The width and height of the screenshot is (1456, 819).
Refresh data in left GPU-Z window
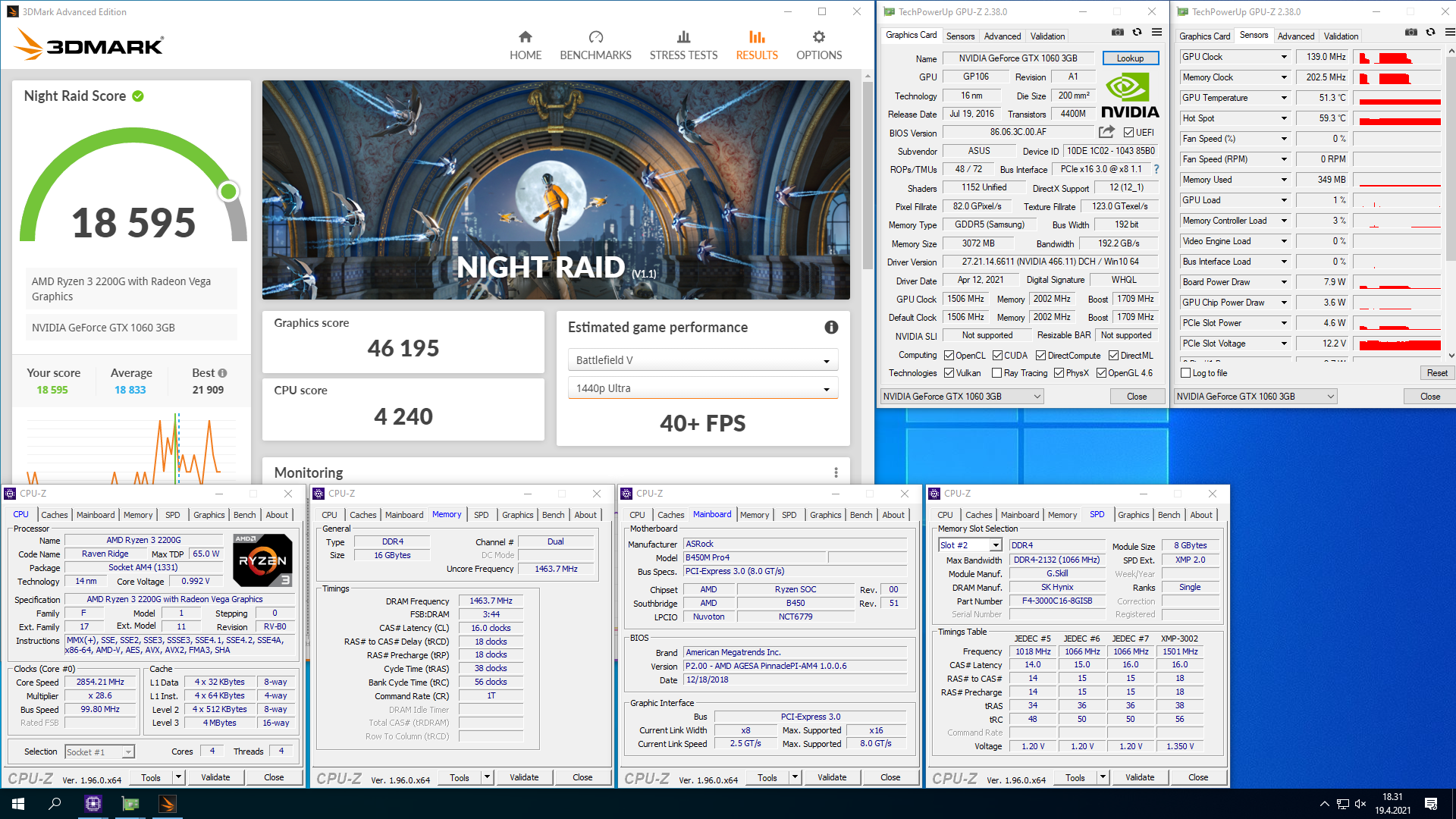click(x=1137, y=32)
